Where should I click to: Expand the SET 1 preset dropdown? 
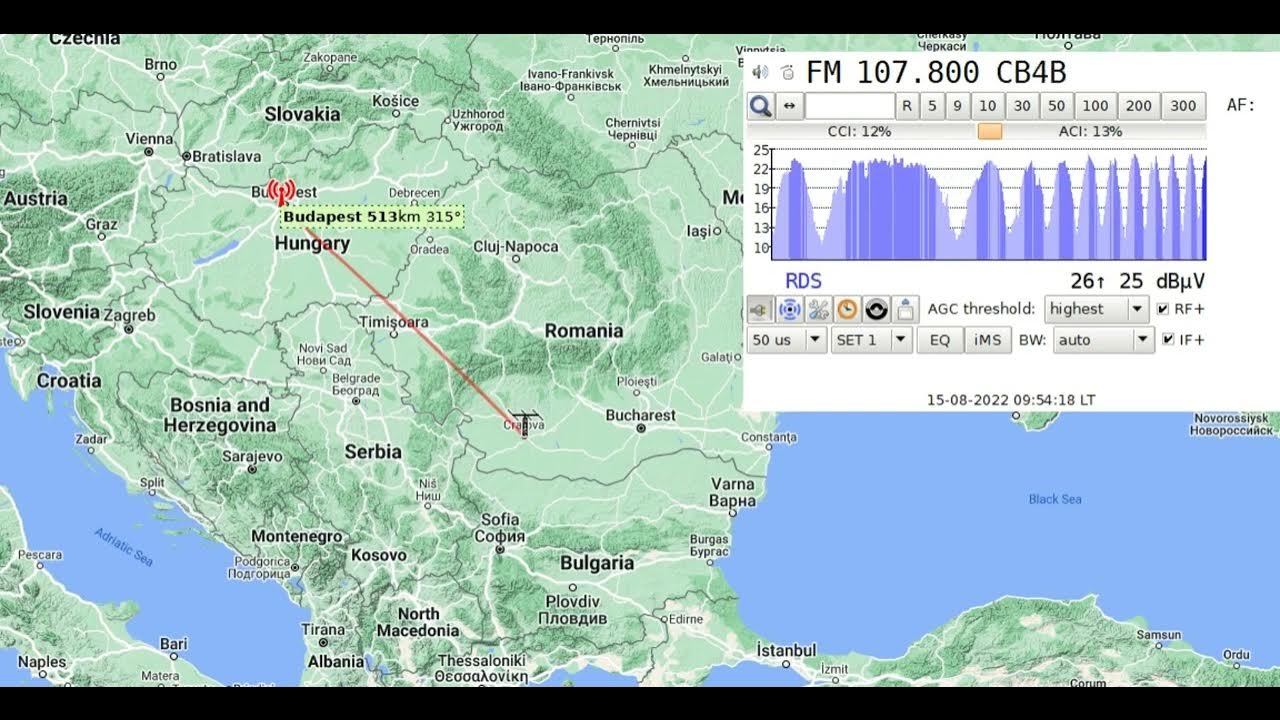coord(872,340)
